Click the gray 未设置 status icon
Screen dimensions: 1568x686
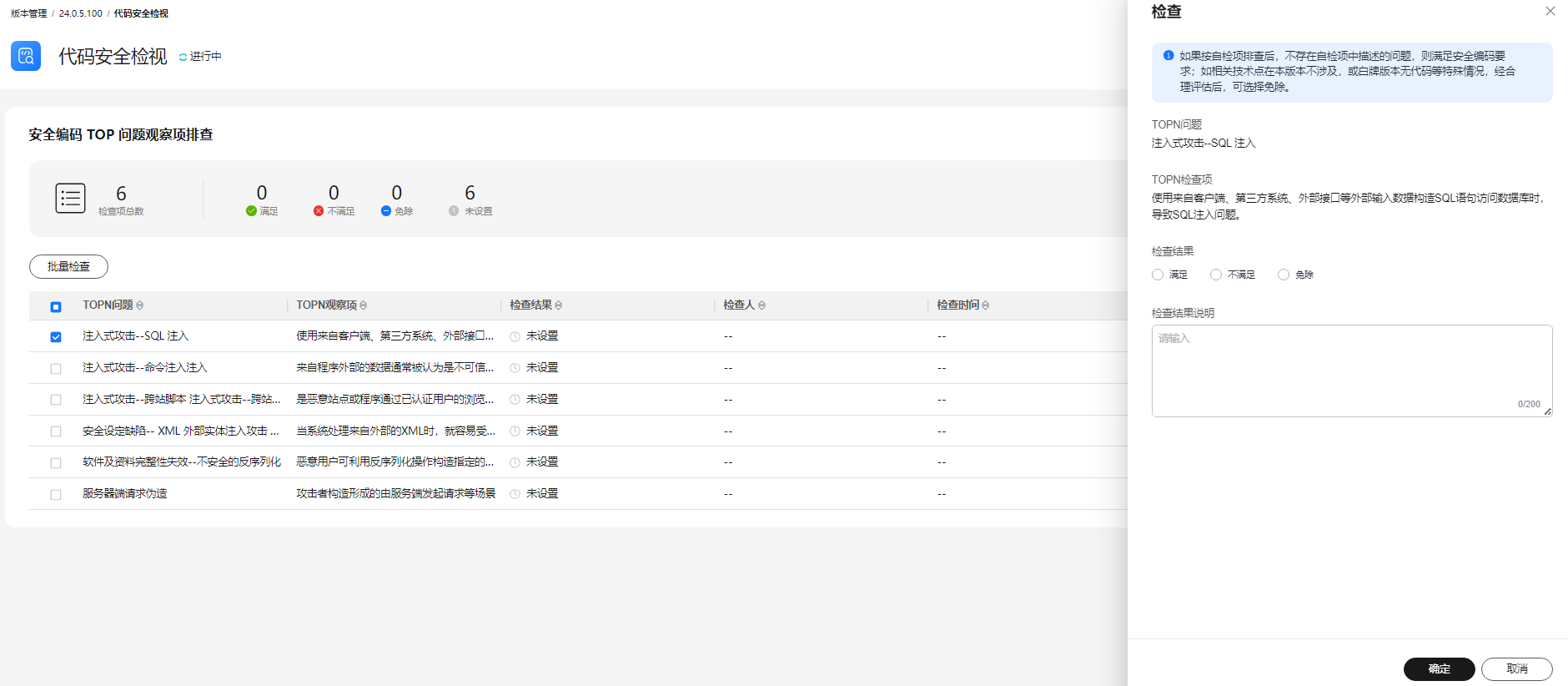(x=454, y=211)
